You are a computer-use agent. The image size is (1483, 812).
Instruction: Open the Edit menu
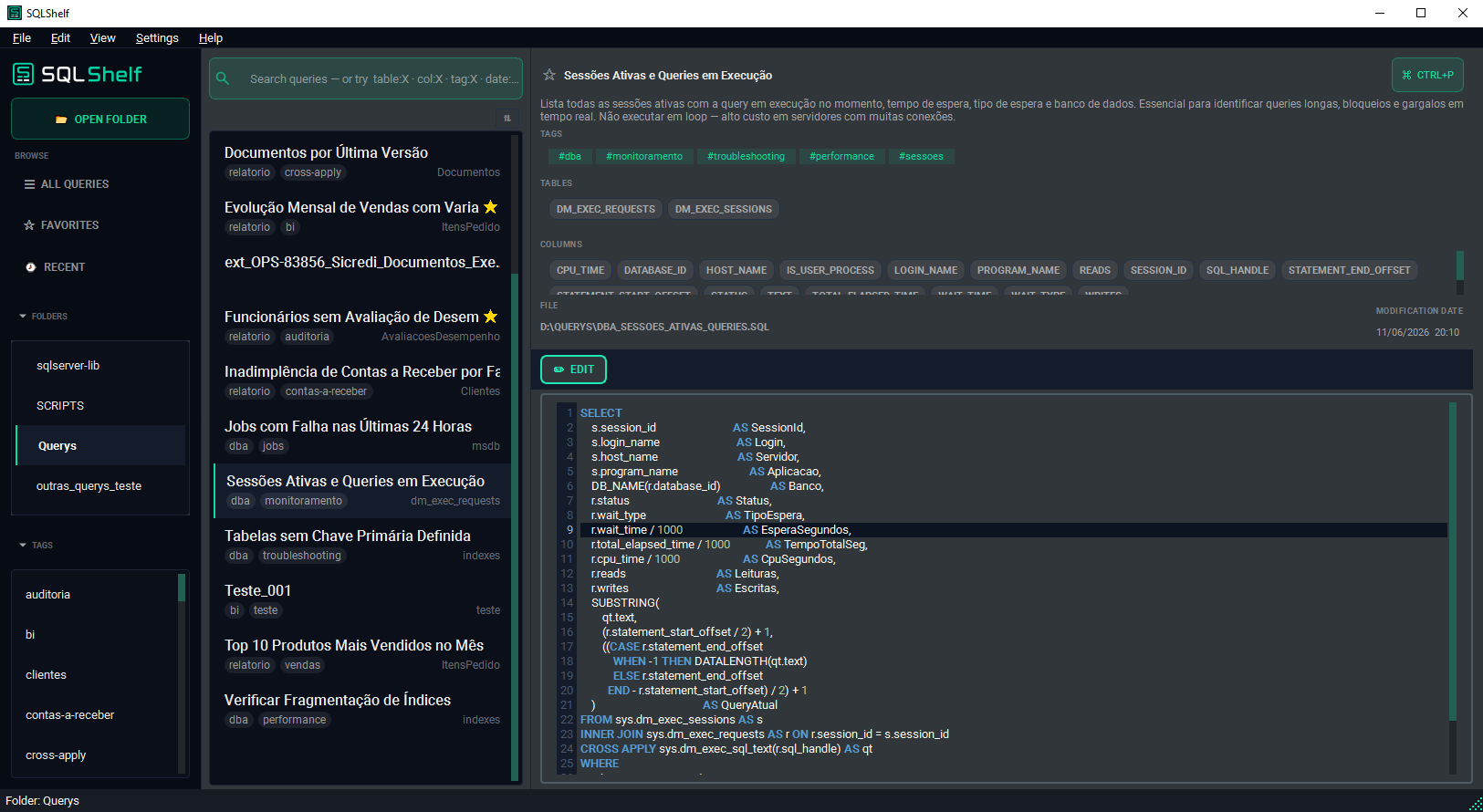tap(60, 38)
